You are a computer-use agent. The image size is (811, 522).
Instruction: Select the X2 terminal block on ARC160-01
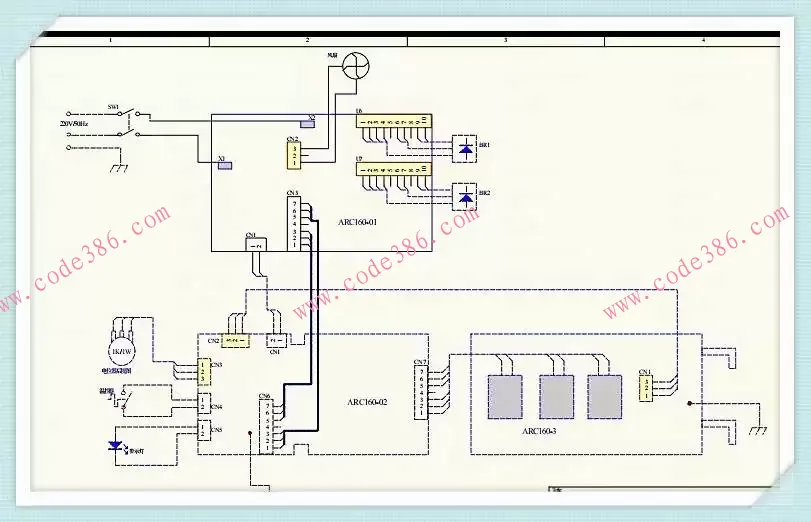308,123
